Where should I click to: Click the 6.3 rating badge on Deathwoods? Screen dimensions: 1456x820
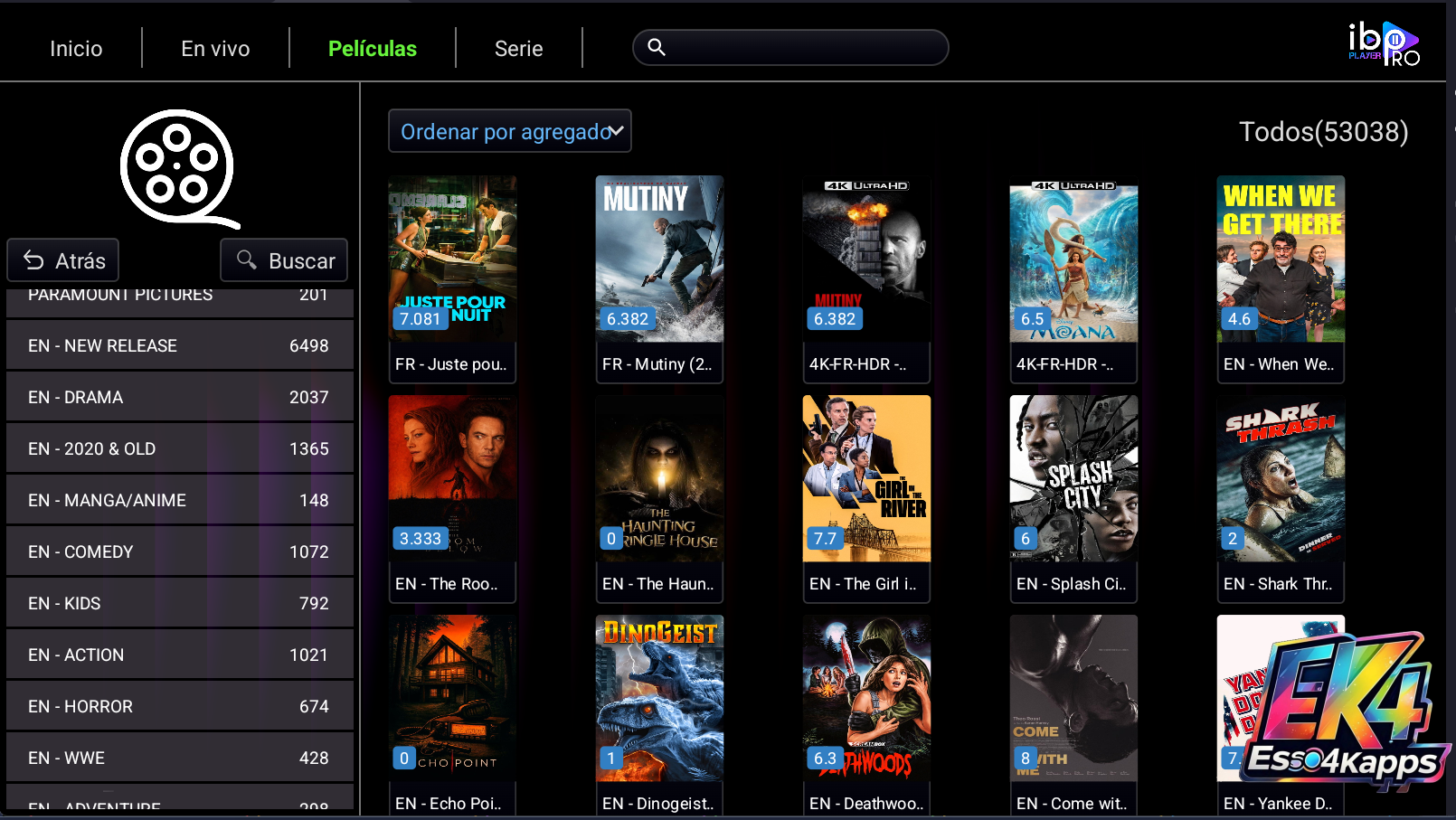pyautogui.click(x=826, y=759)
